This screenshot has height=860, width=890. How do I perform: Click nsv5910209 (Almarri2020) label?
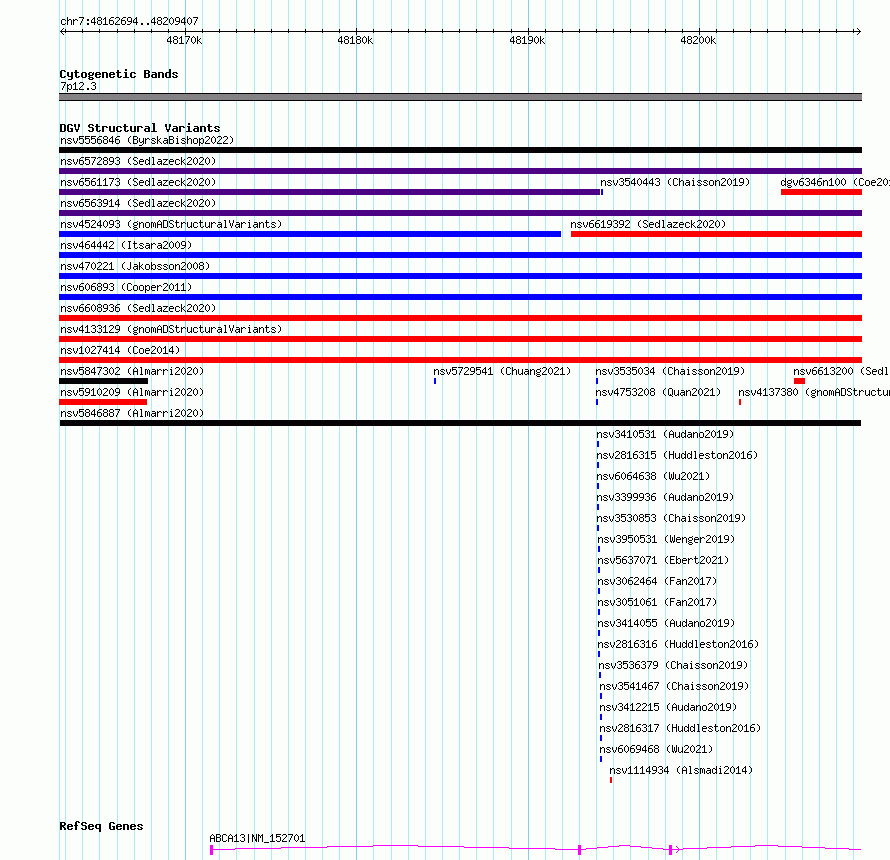(132, 392)
